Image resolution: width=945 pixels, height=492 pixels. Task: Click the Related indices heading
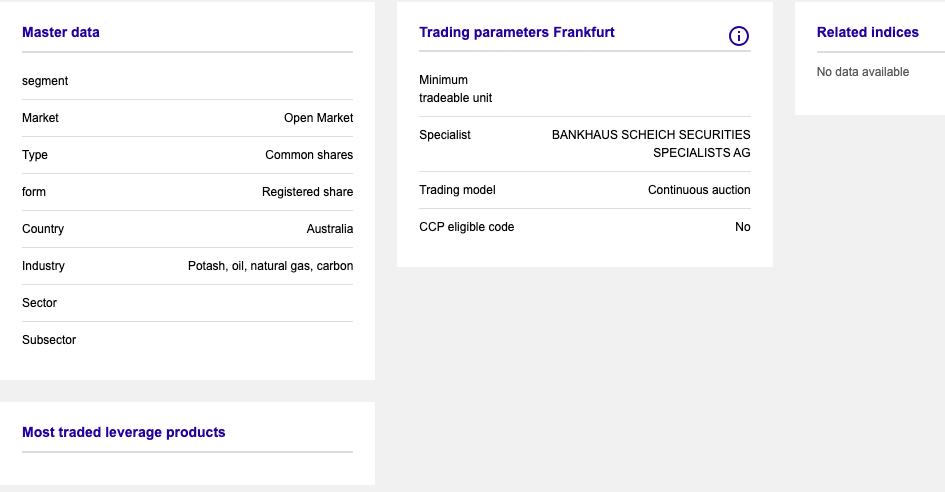click(x=867, y=32)
